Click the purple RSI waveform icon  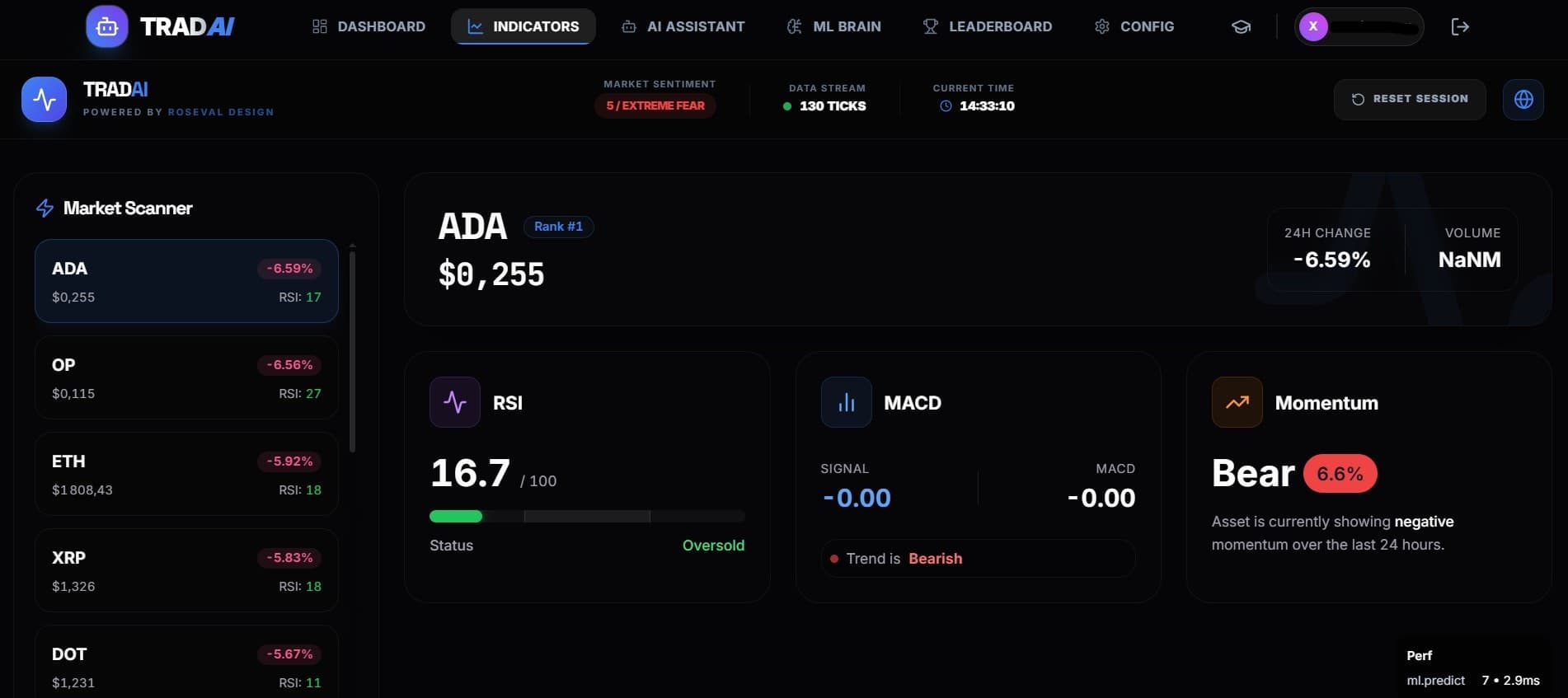click(x=454, y=402)
